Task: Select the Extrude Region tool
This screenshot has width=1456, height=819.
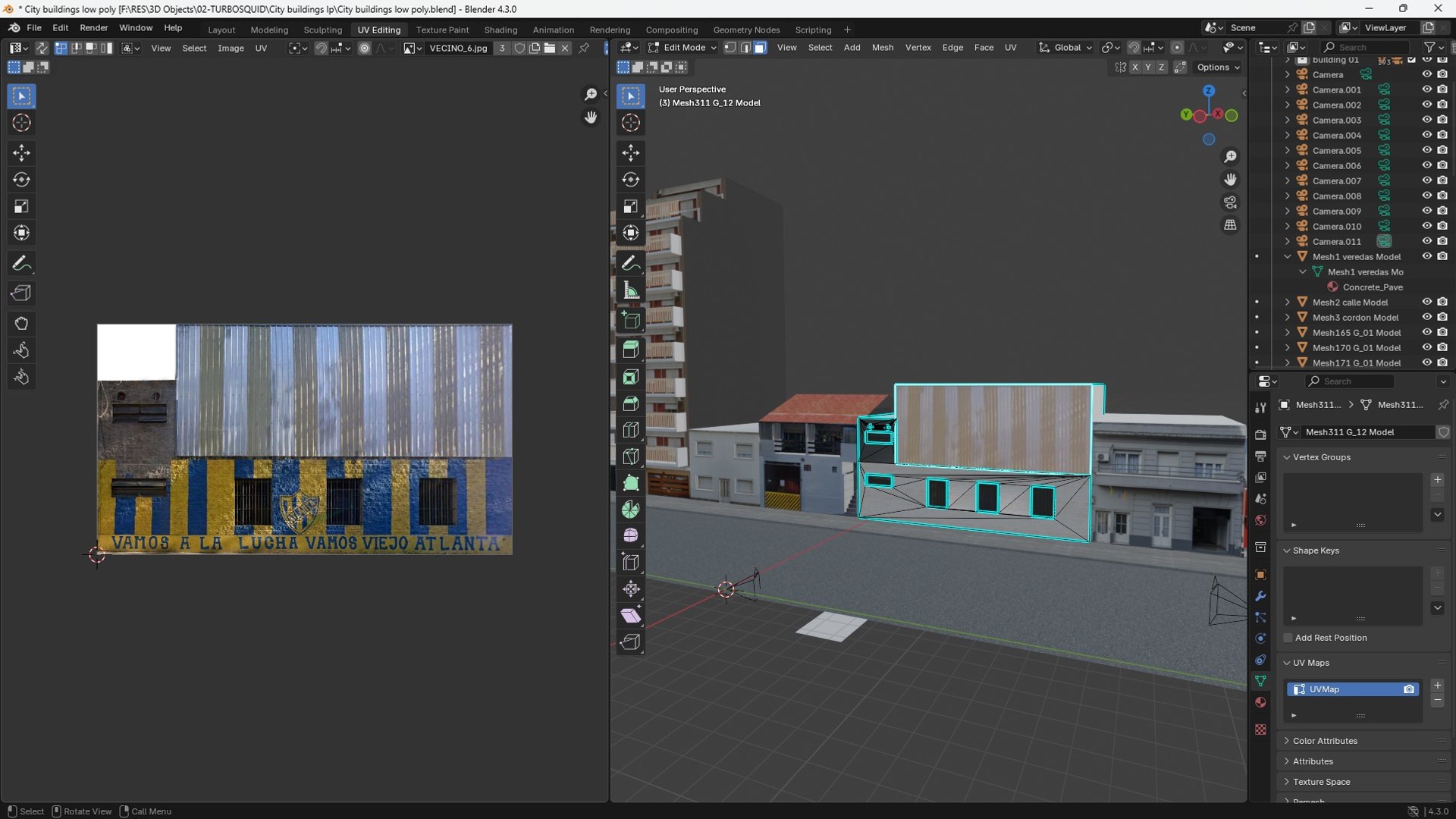Action: [630, 350]
